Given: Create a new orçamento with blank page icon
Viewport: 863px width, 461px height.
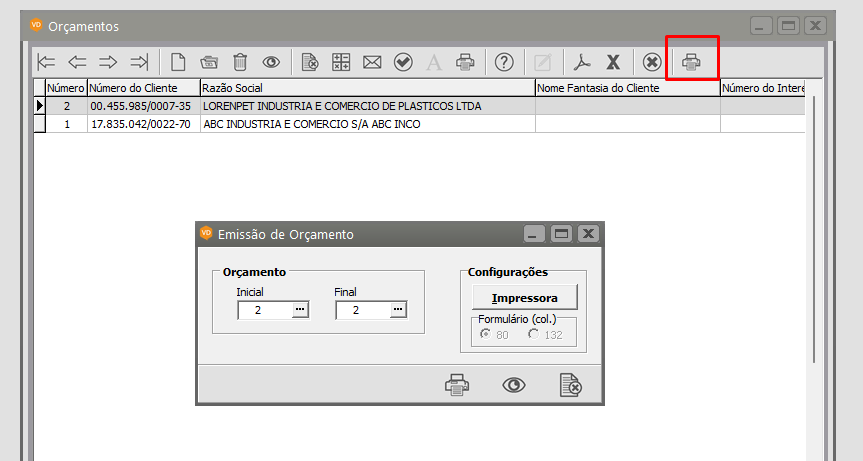Looking at the screenshot, I should click(x=178, y=62).
